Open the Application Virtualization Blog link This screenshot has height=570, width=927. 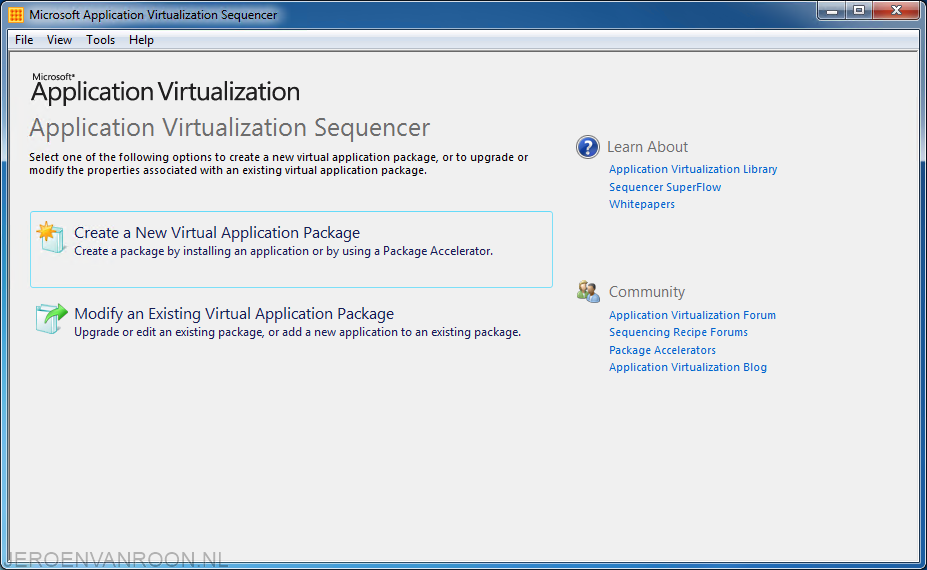[x=688, y=367]
